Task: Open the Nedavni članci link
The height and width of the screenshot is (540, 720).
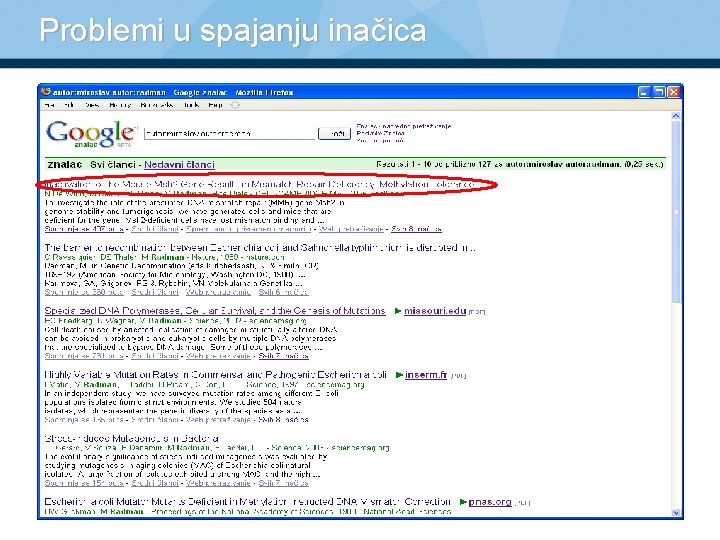Action: (x=179, y=164)
